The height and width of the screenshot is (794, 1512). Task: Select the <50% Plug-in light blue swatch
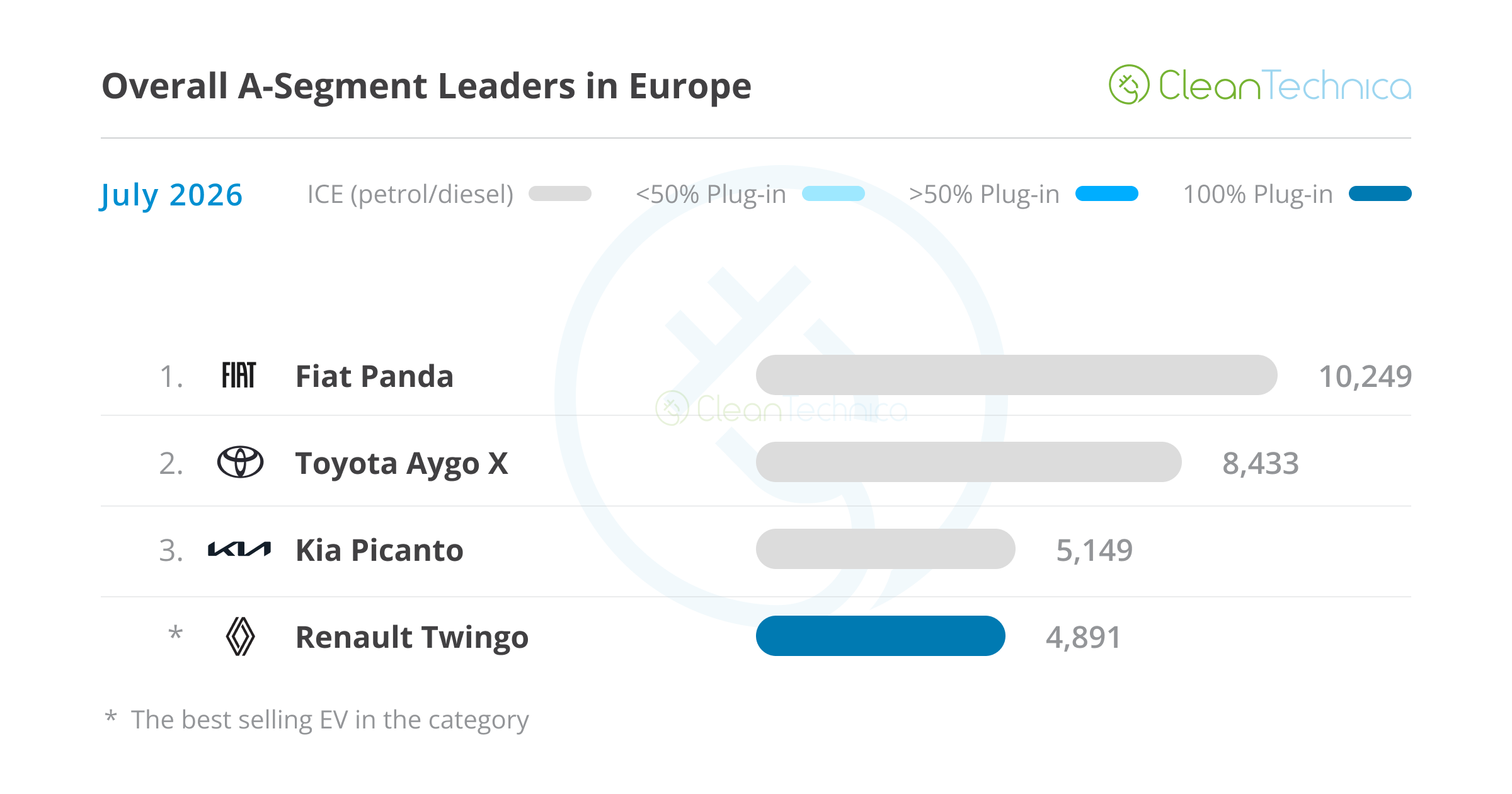click(833, 193)
